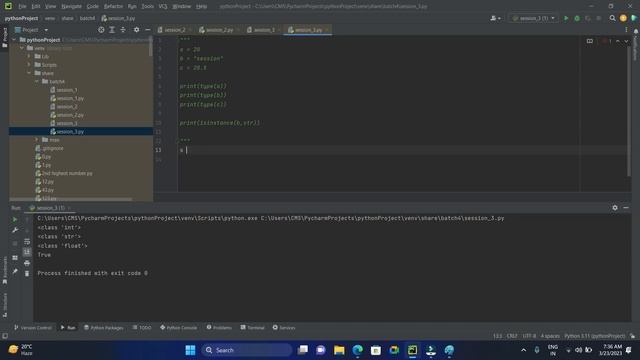Open the Problems tool window
This screenshot has height=360, width=640.
pyautogui.click(x=219, y=327)
